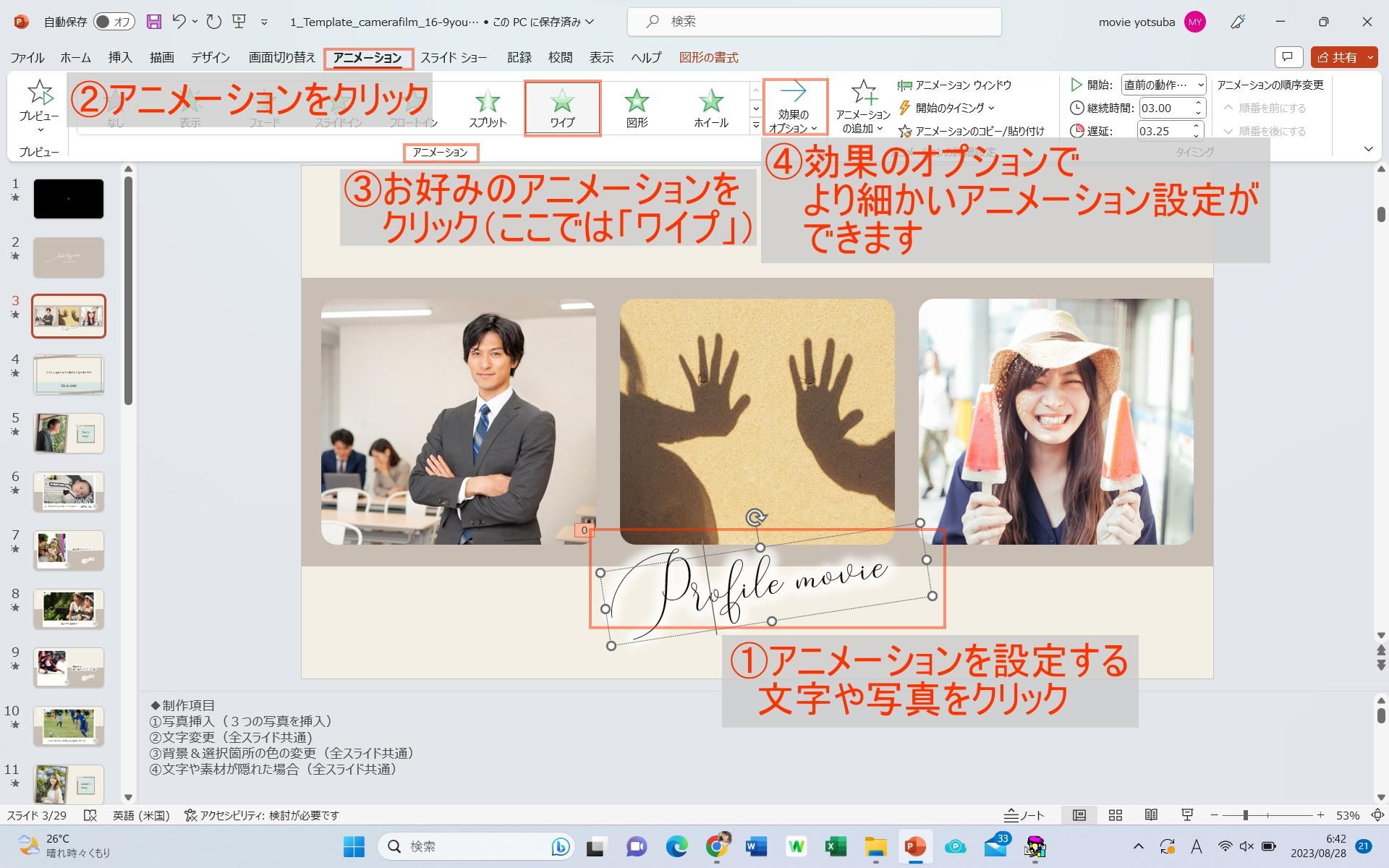Open アニメーションの追加 dropdown
The width and height of the screenshot is (1389, 868).
tap(863, 107)
